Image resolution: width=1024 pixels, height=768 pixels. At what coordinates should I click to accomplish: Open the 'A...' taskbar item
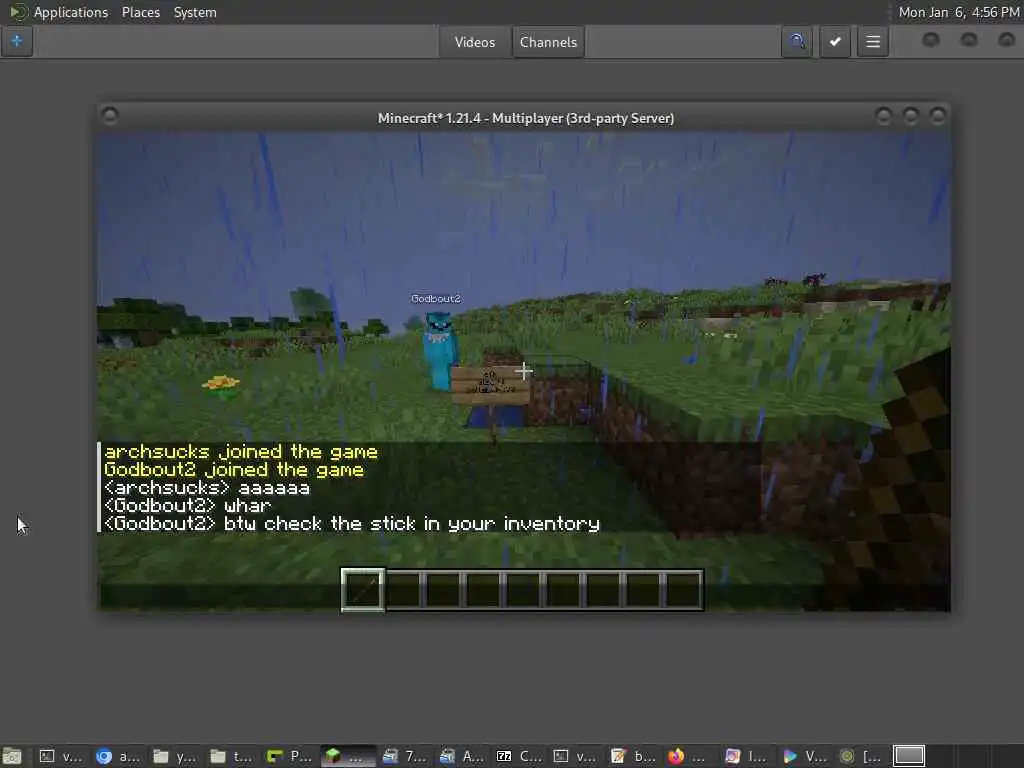(462, 756)
